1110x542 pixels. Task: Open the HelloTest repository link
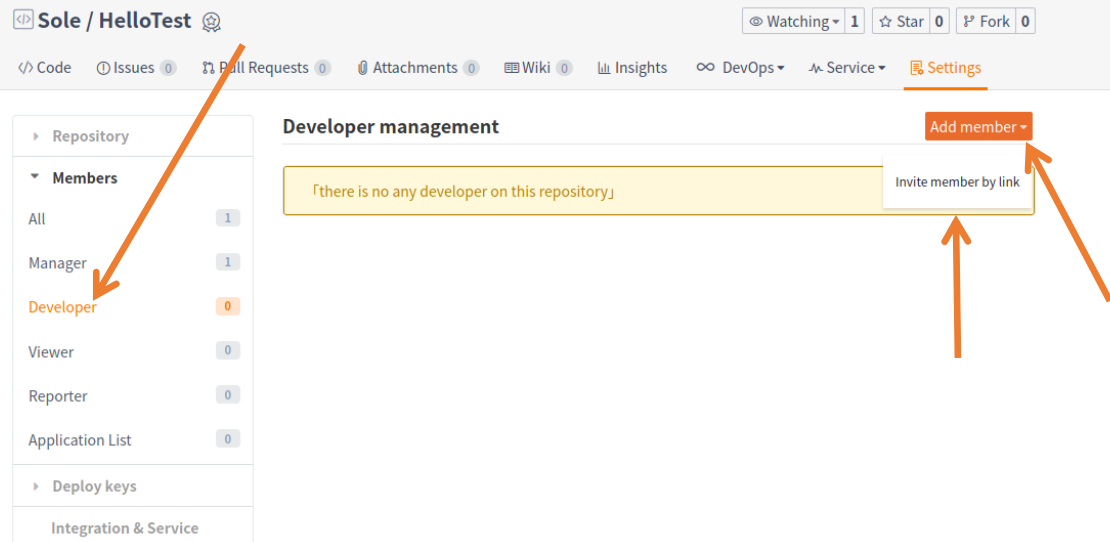pos(145,21)
